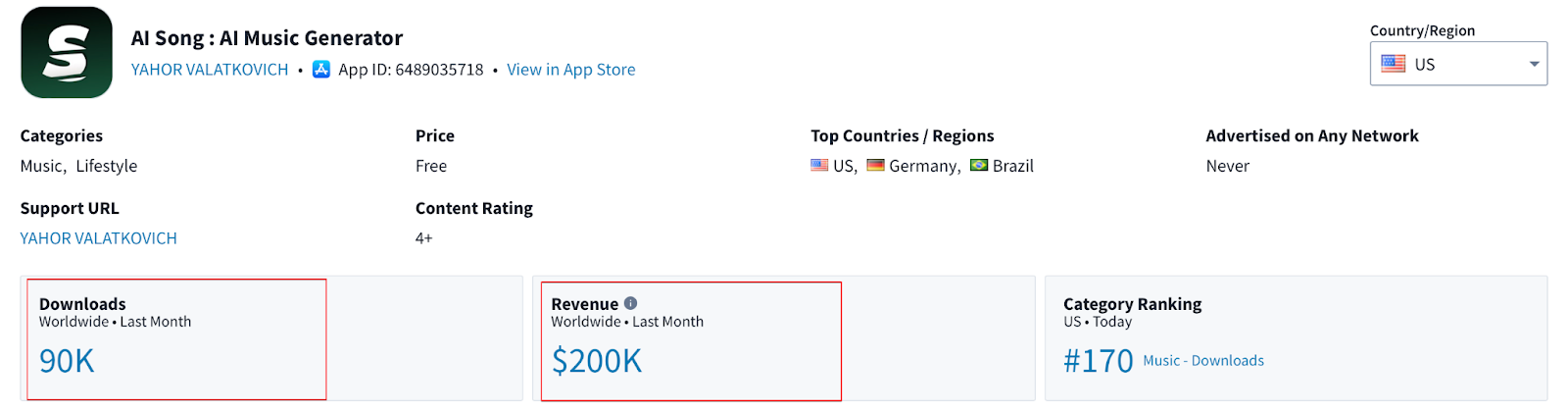Click the AI Song app icon
The height and width of the screenshot is (412, 1568).
pyautogui.click(x=67, y=52)
